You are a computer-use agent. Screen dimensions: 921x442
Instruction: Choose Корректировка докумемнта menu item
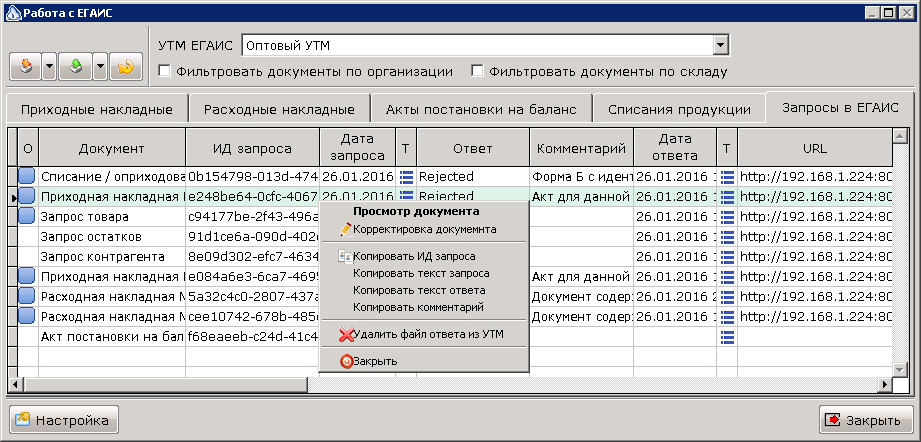pyautogui.click(x=423, y=230)
